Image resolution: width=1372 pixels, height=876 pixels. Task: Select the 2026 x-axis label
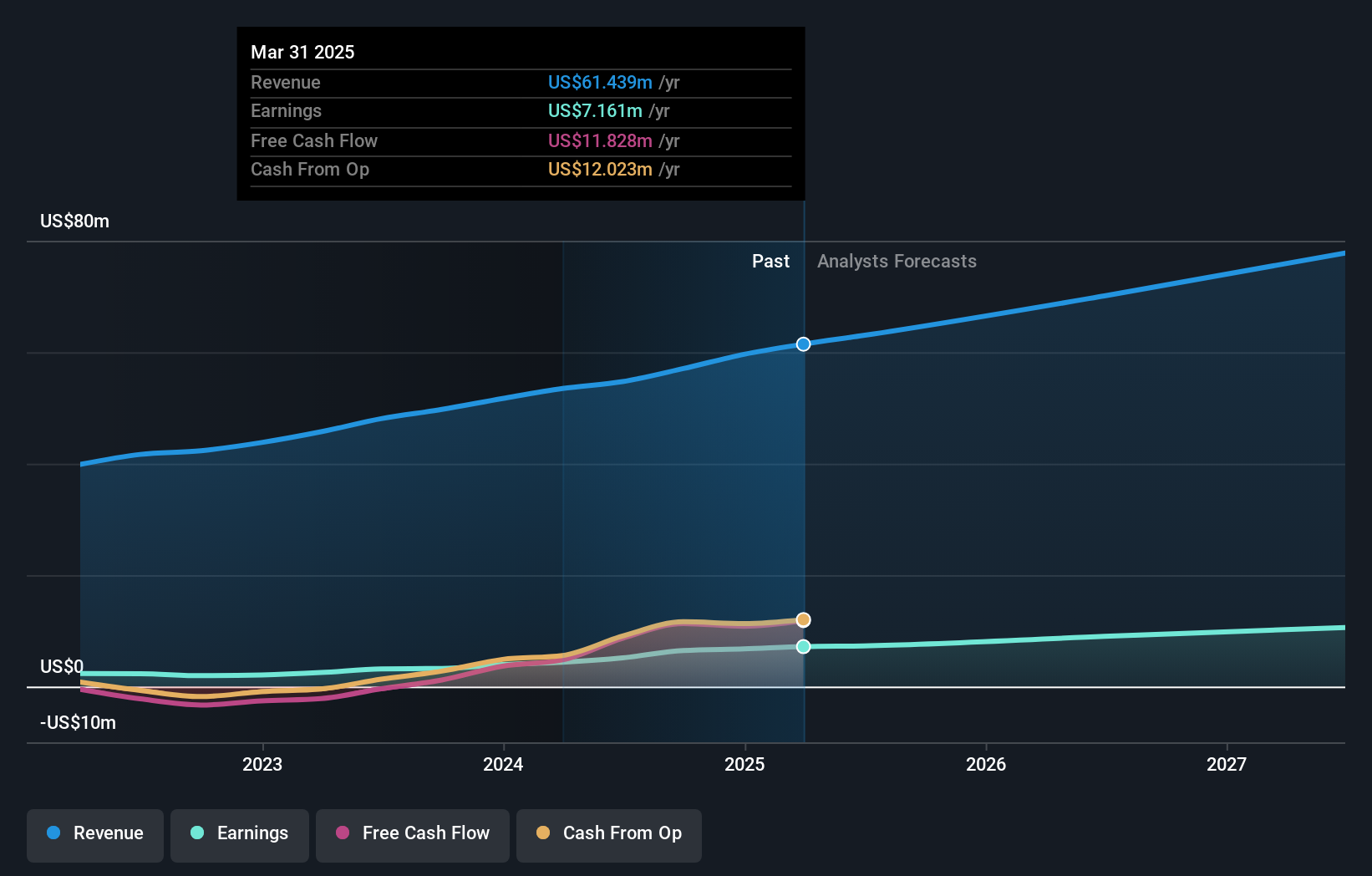986,764
